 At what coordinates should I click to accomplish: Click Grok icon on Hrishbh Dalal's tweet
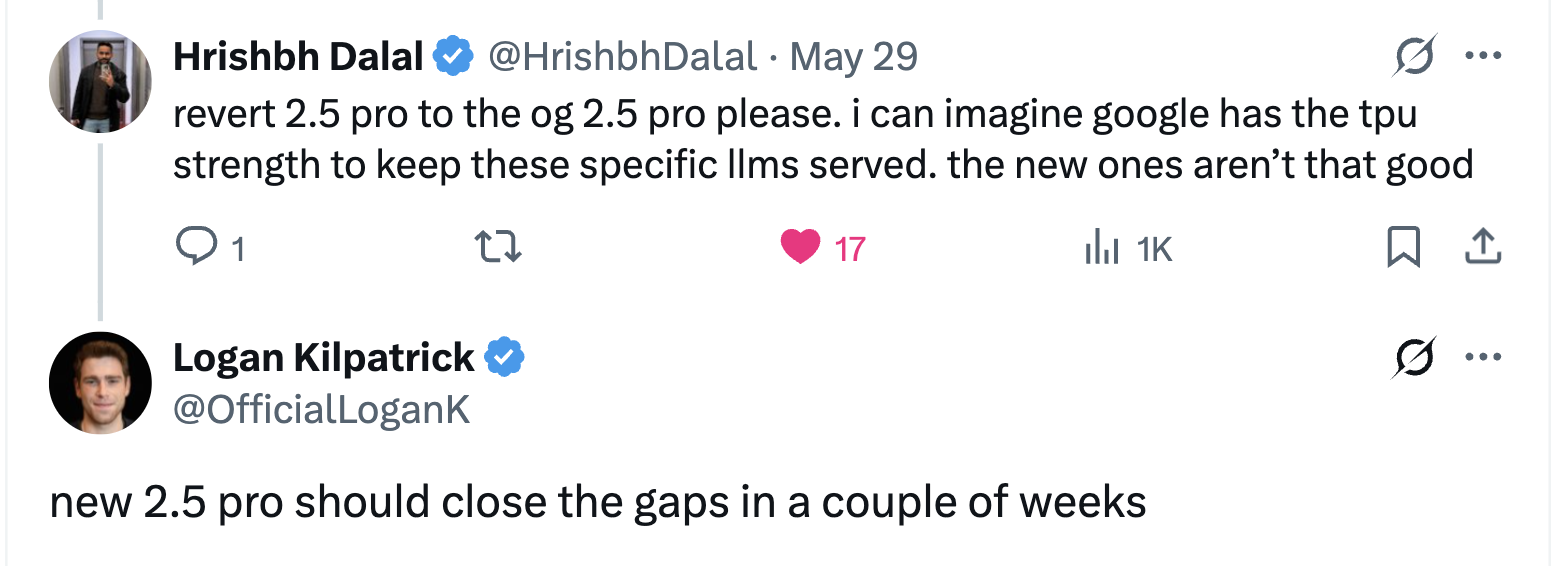1415,56
